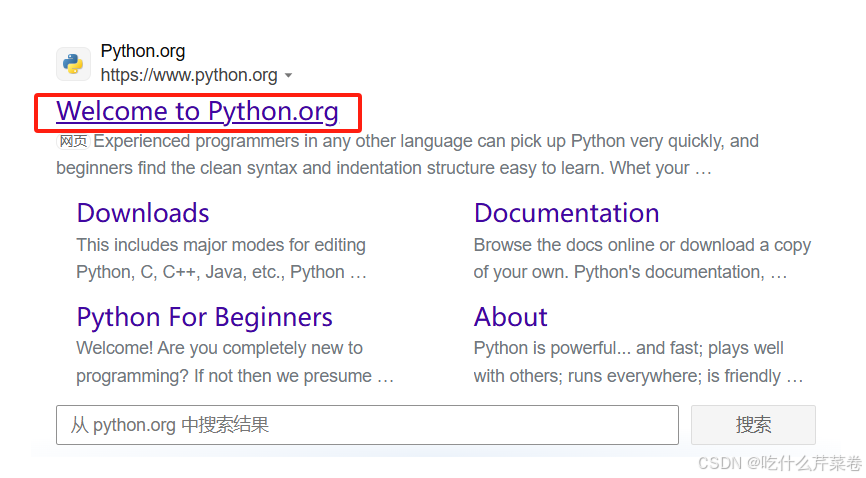Click the Python logo favicon
The width and height of the screenshot is (866, 478).
[73, 64]
